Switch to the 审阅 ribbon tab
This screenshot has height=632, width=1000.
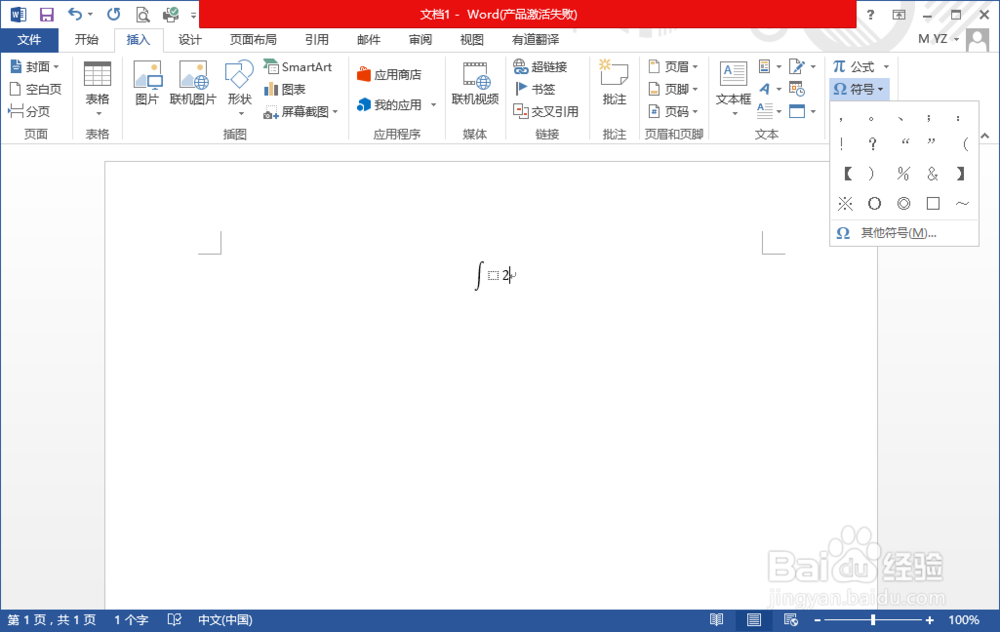[x=420, y=40]
